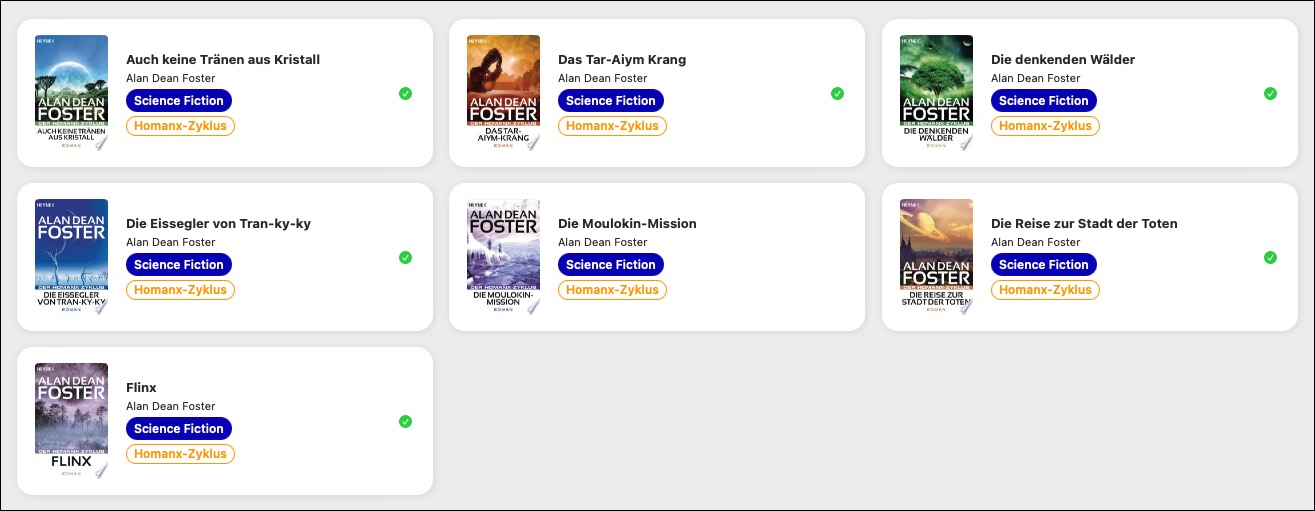Click green checkmark on Die denkenden Wälder card

[x=1270, y=93]
